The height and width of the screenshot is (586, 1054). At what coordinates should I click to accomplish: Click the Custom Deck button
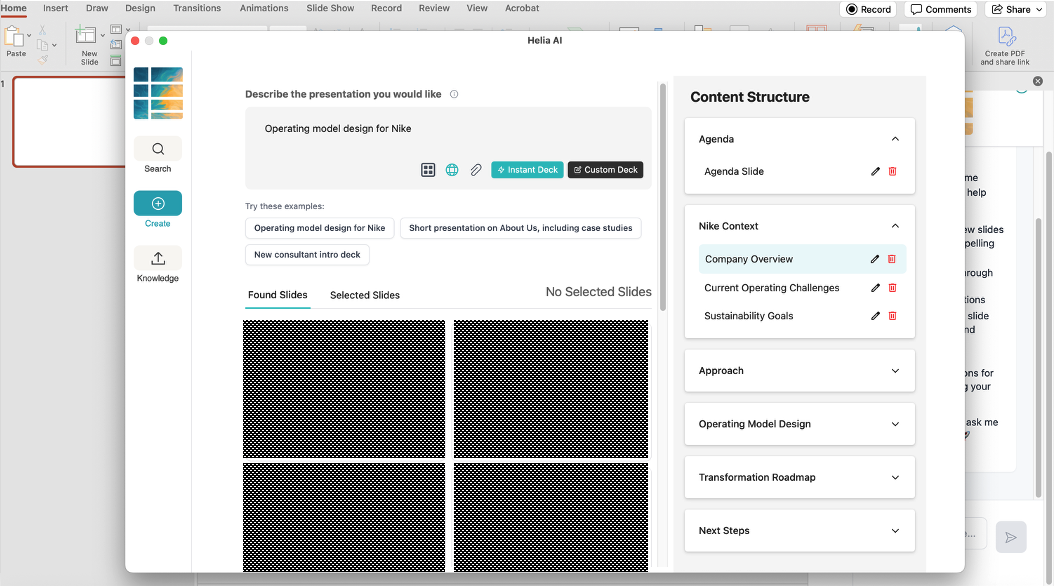click(606, 170)
